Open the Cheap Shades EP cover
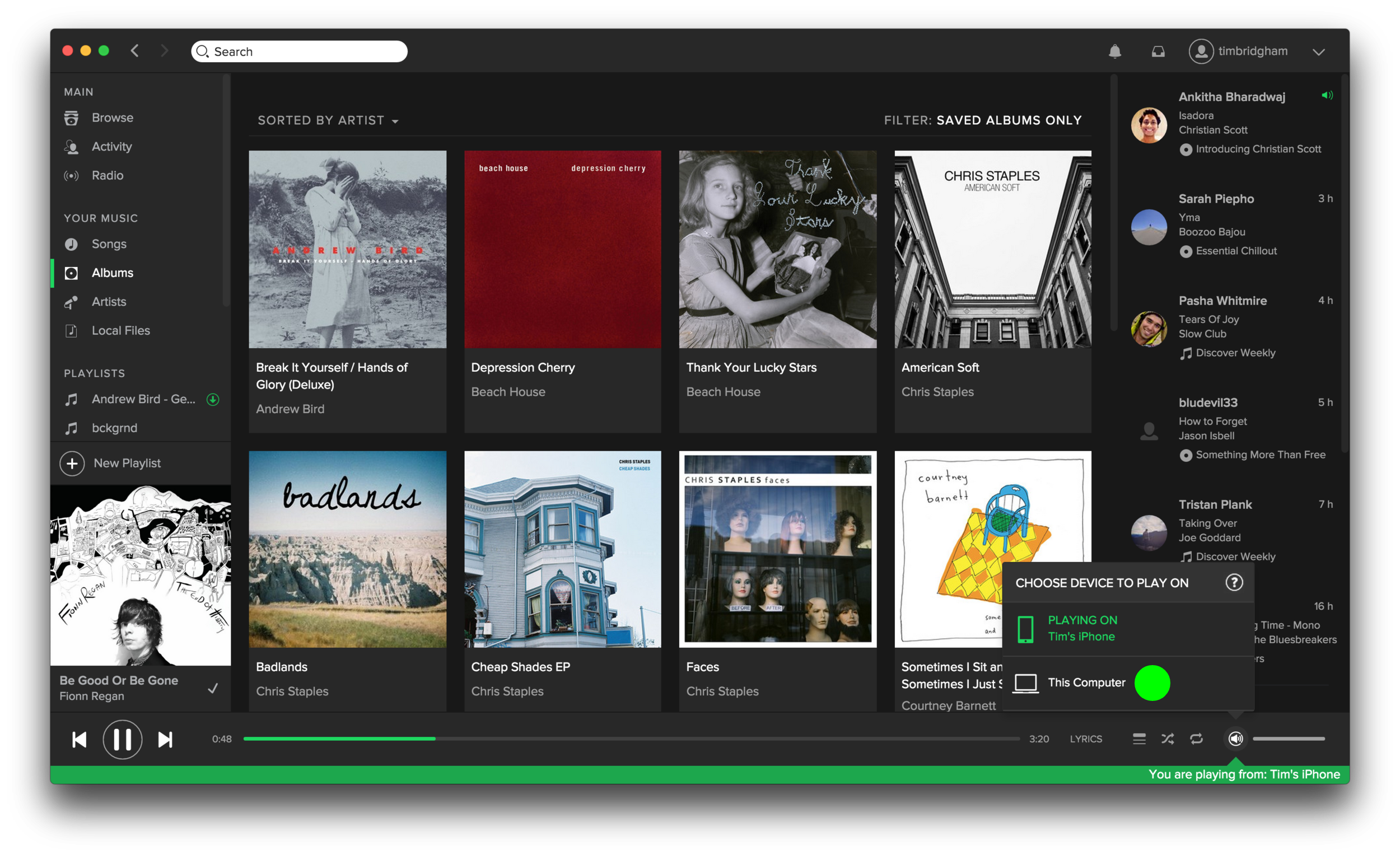1400x856 pixels. point(562,549)
